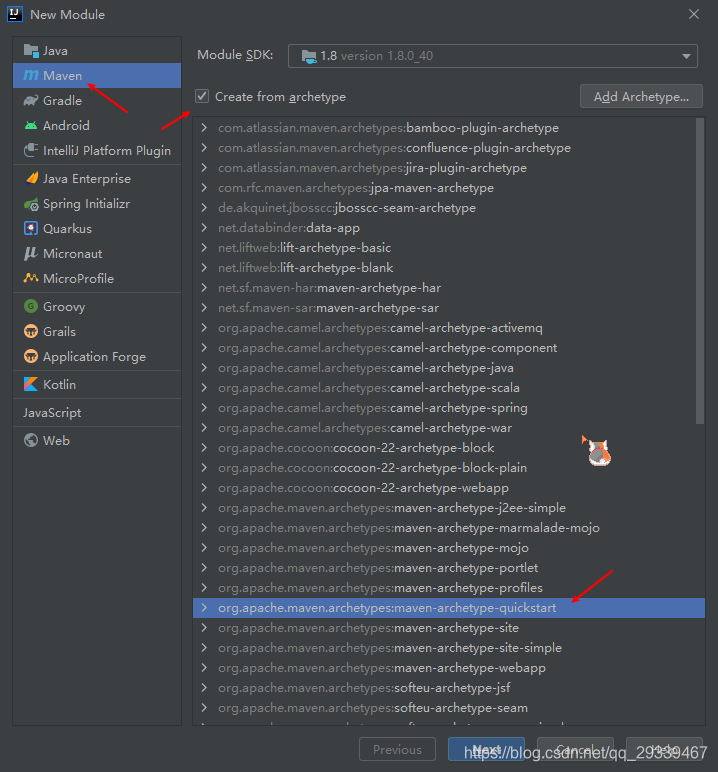Screen dimensions: 718x772
Task: Select maven-archetype-sar row
Action: tap(449, 308)
